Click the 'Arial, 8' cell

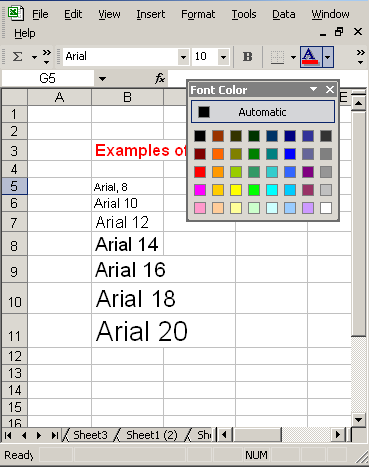coord(127,186)
